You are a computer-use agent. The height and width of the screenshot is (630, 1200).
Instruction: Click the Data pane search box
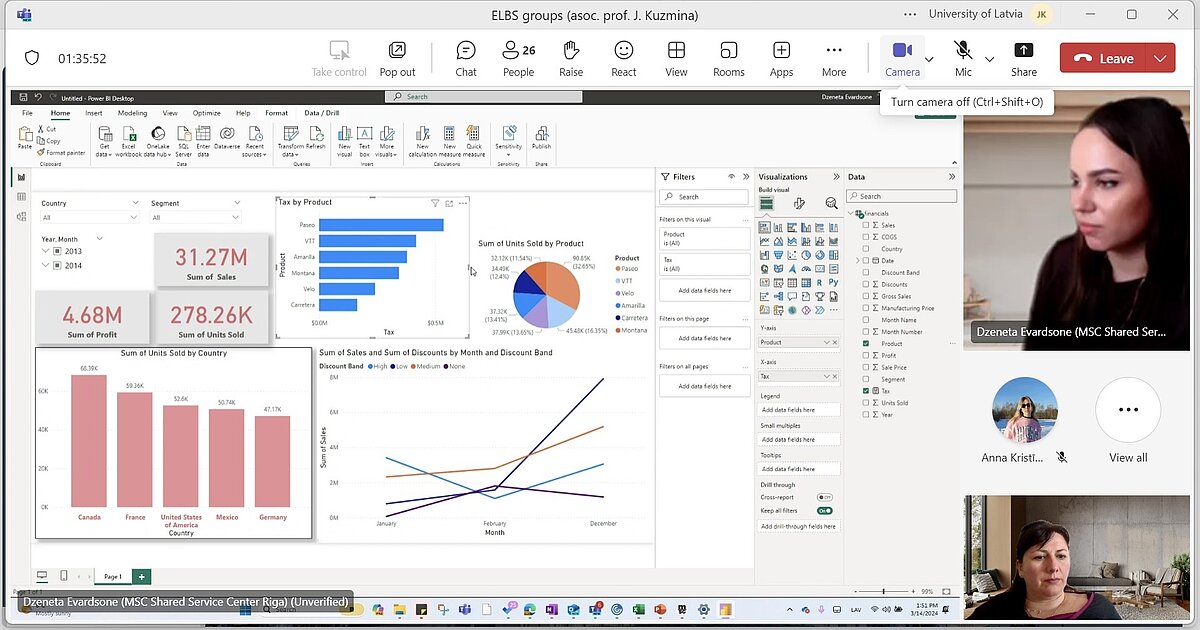[901, 196]
